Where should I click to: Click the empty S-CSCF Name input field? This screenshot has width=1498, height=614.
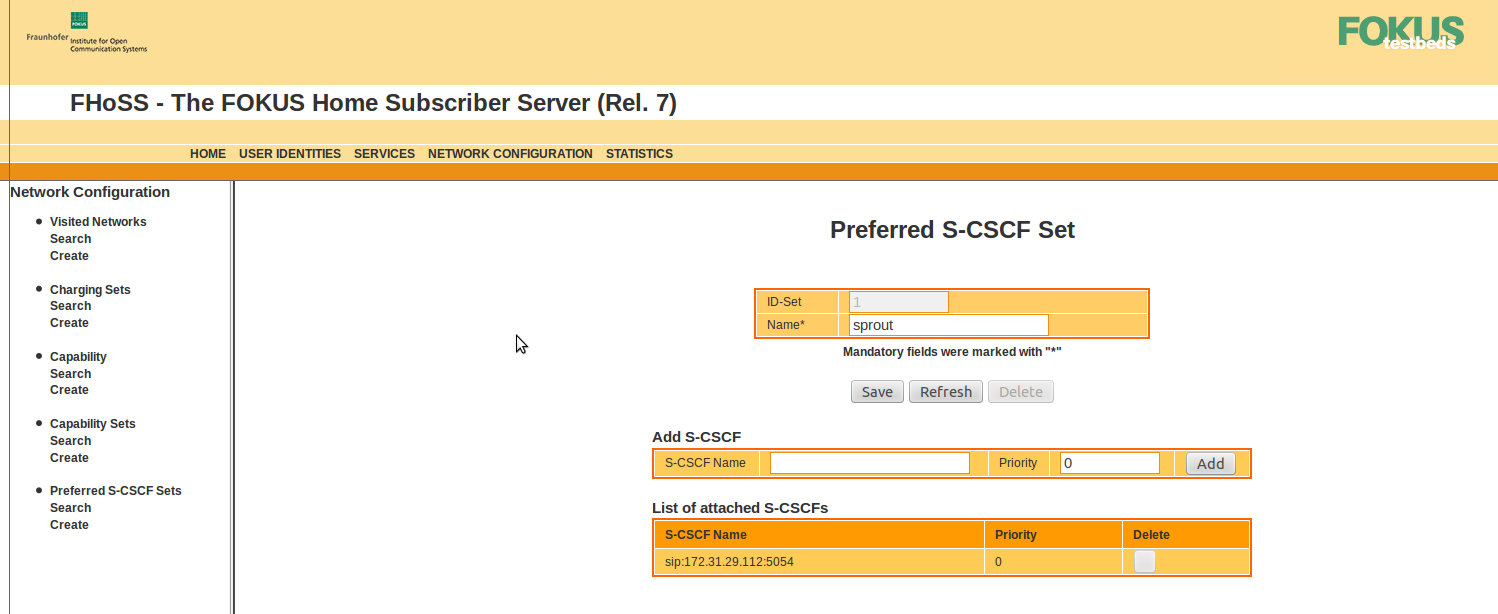pyautogui.click(x=868, y=462)
